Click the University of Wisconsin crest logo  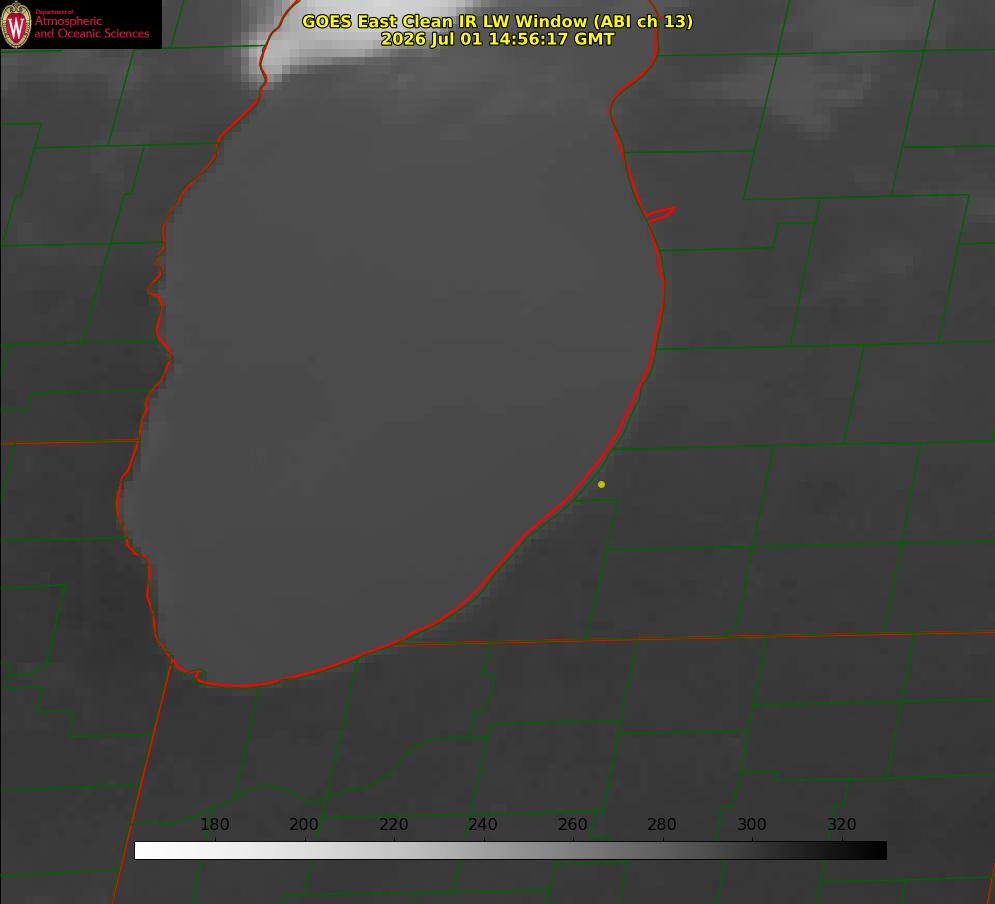coord(16,24)
